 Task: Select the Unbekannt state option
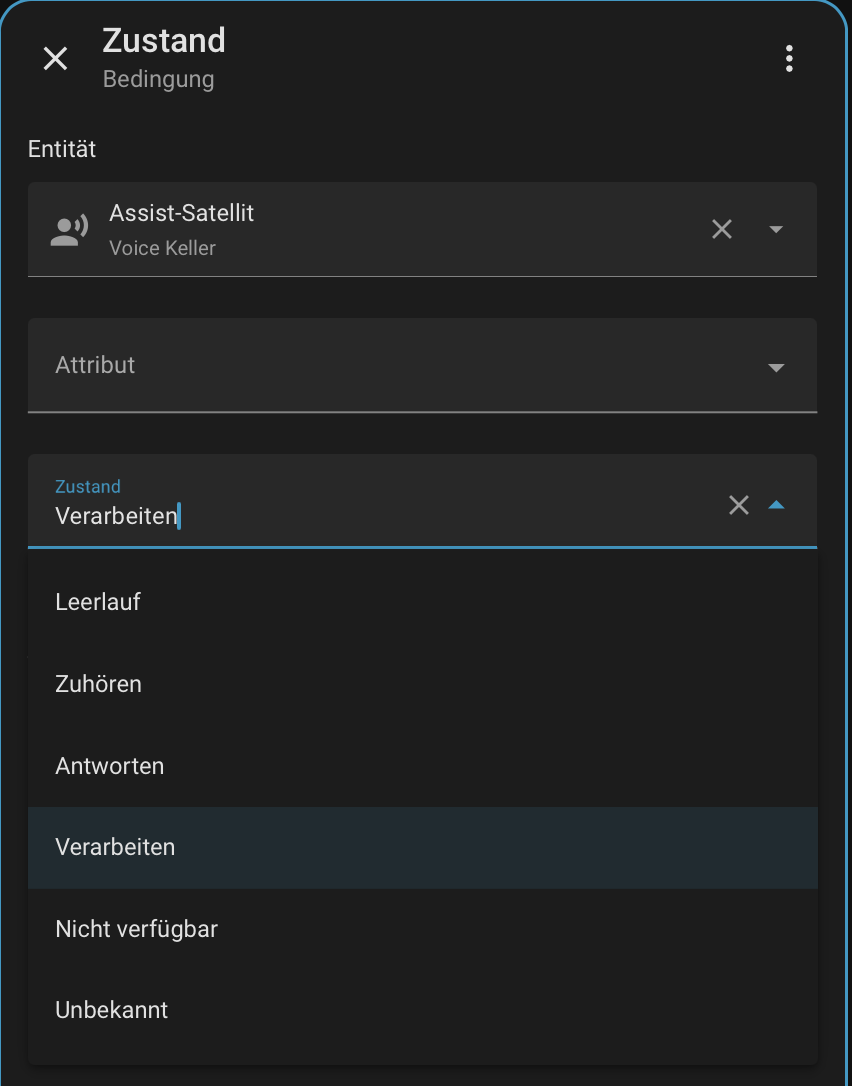tap(112, 1010)
